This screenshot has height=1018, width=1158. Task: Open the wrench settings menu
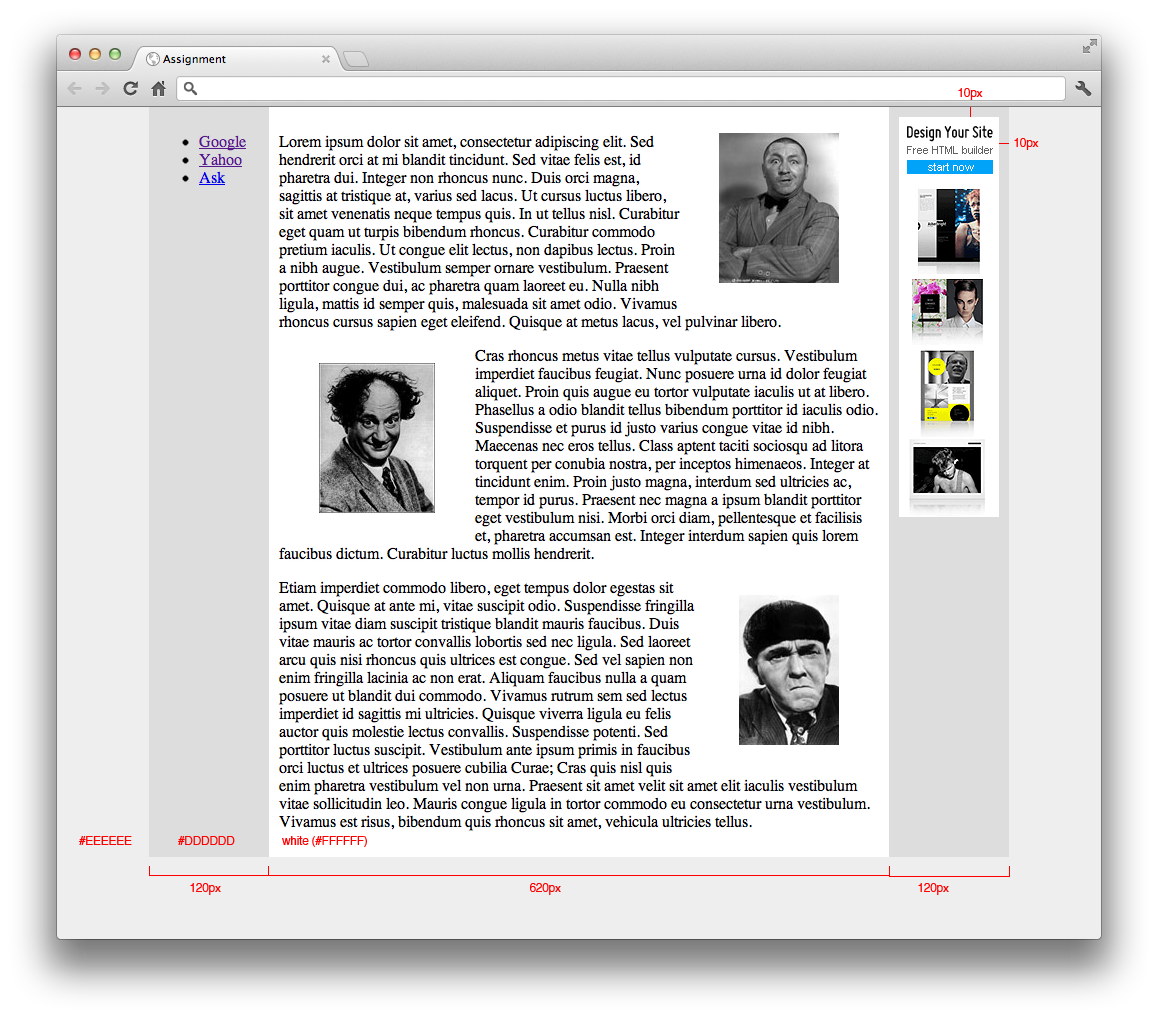(1083, 89)
